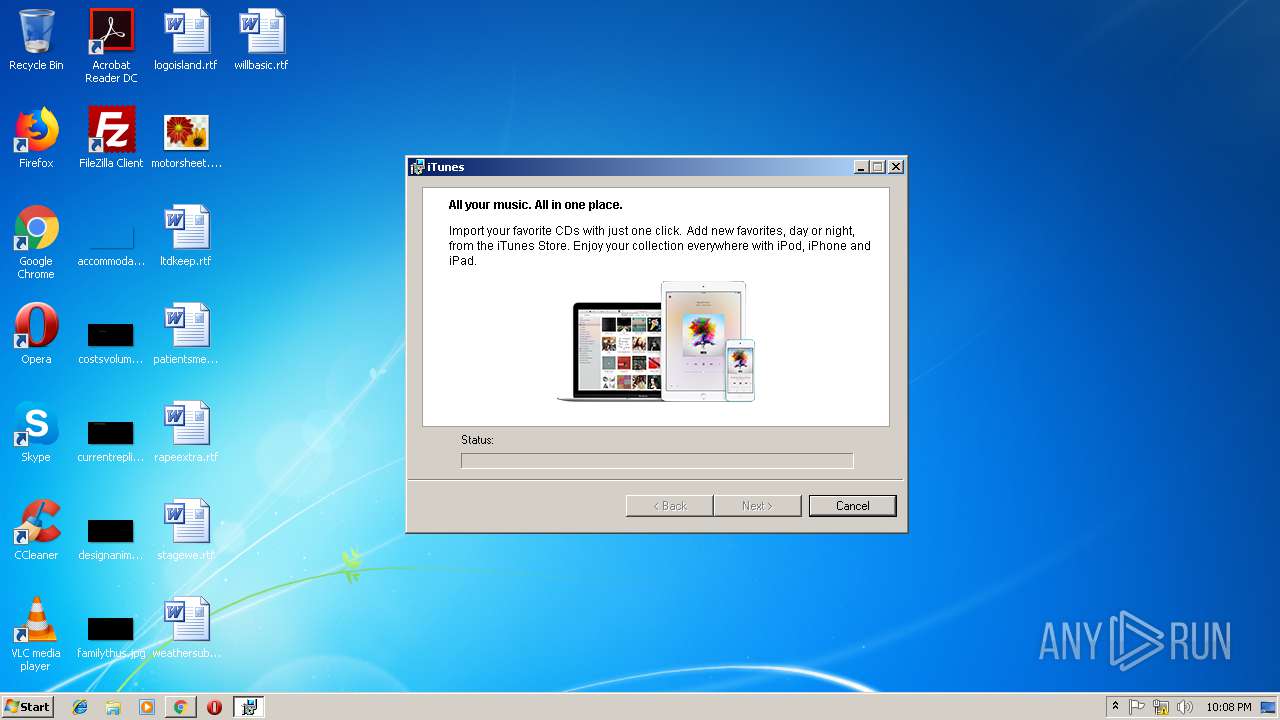The height and width of the screenshot is (720, 1280).
Task: Open Windows Explorer folder in taskbar
Action: (x=113, y=707)
